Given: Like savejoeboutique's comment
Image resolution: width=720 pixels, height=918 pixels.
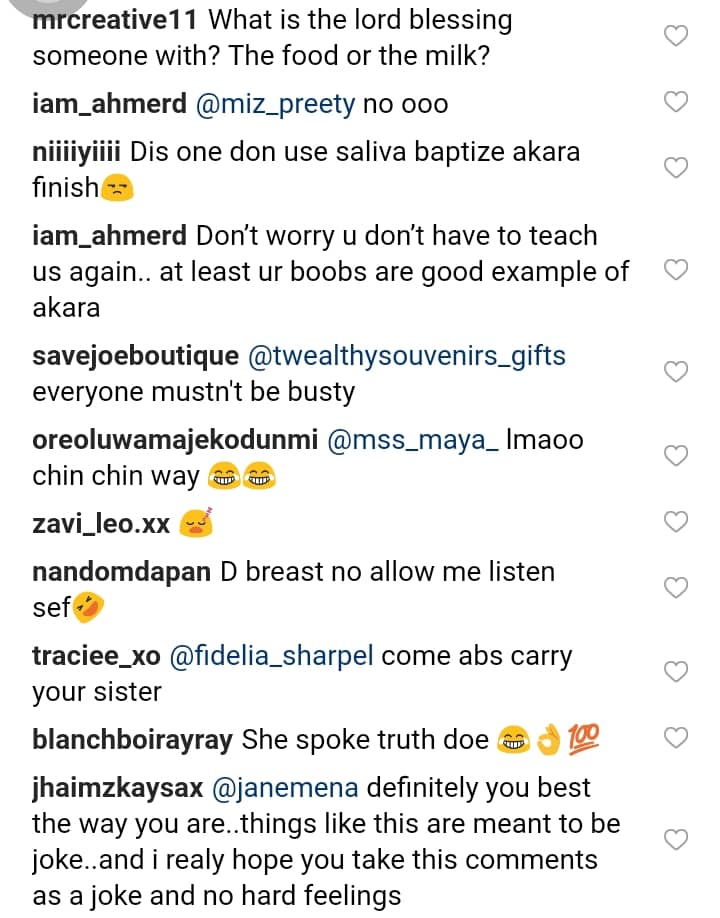Looking at the screenshot, I should (x=677, y=372).
